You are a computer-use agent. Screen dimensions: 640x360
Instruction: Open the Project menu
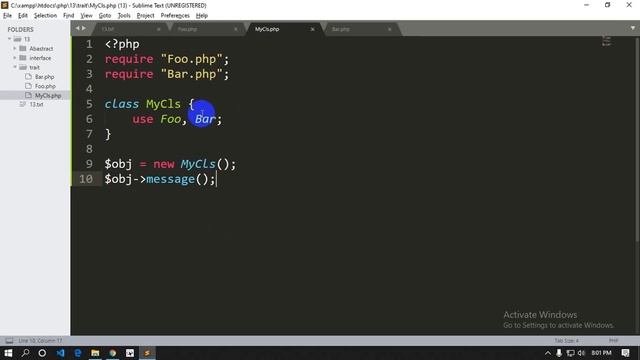click(x=145, y=16)
